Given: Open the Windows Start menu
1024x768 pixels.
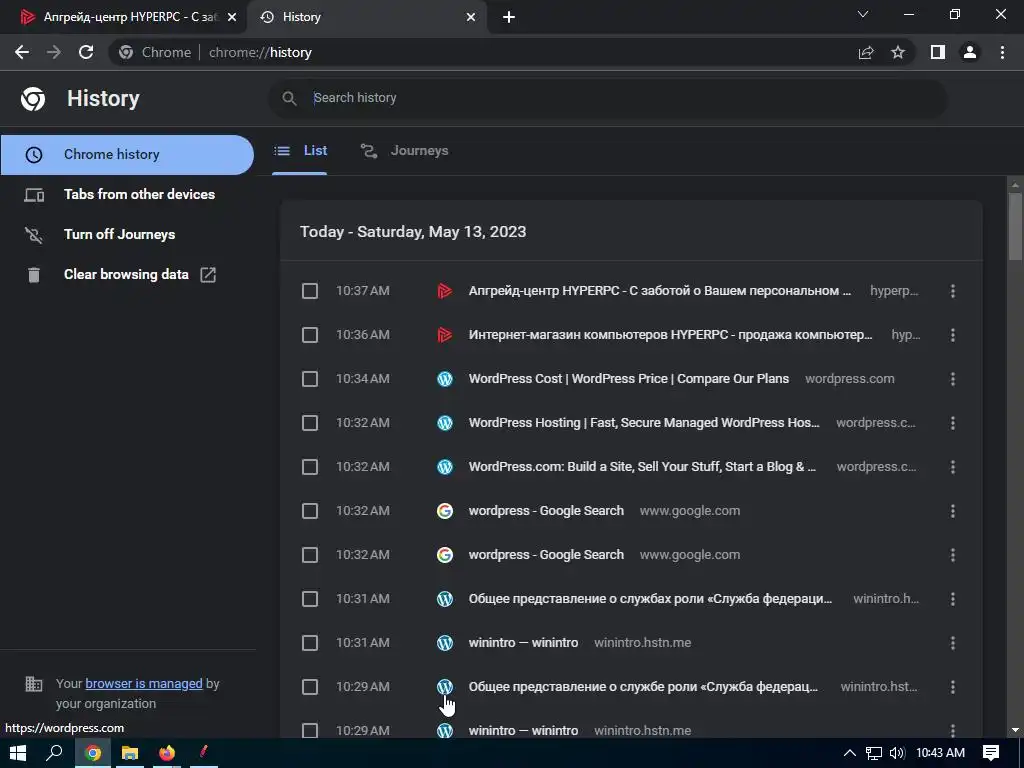Looking at the screenshot, I should click(x=18, y=753).
